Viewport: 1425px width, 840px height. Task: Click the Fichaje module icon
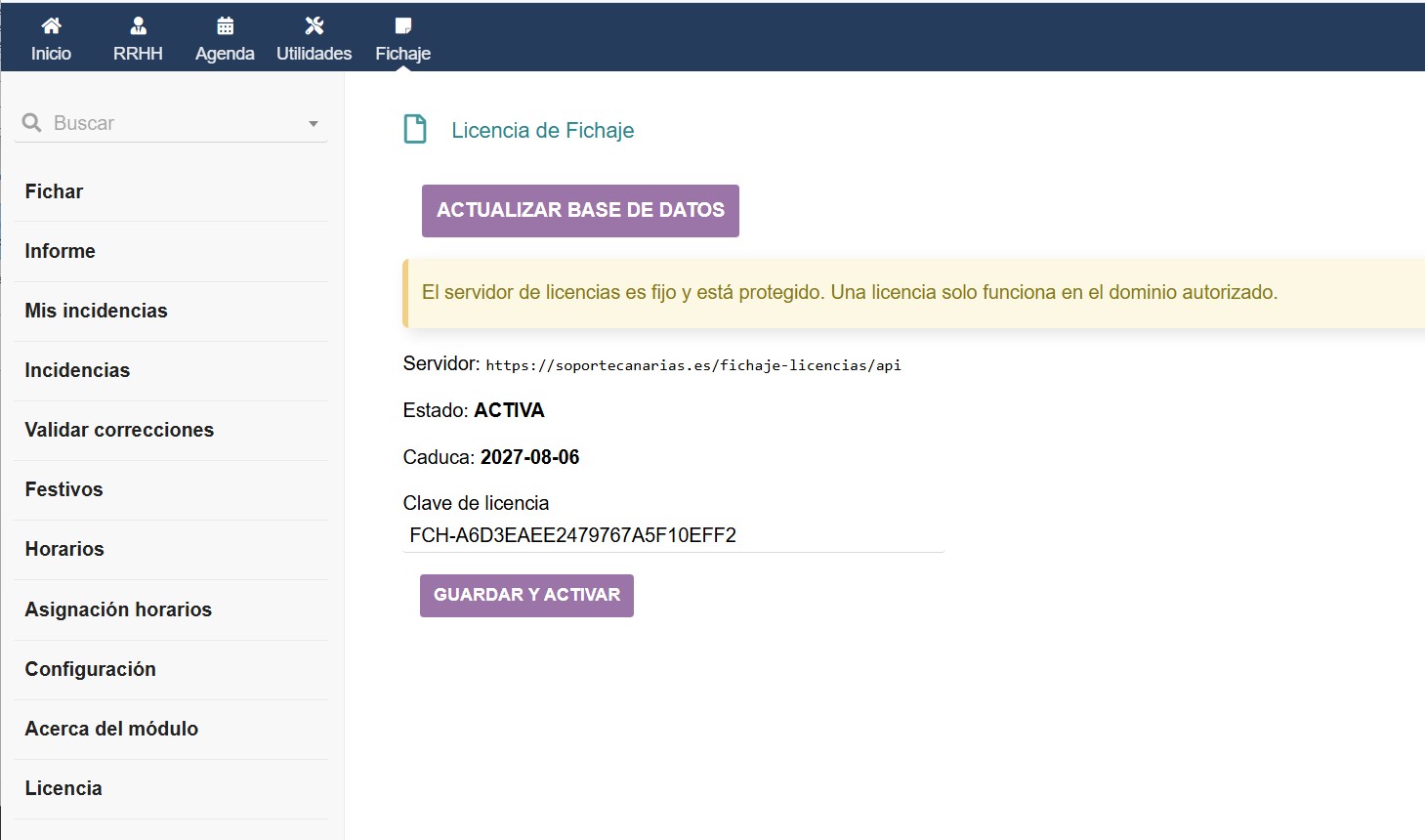(x=402, y=25)
